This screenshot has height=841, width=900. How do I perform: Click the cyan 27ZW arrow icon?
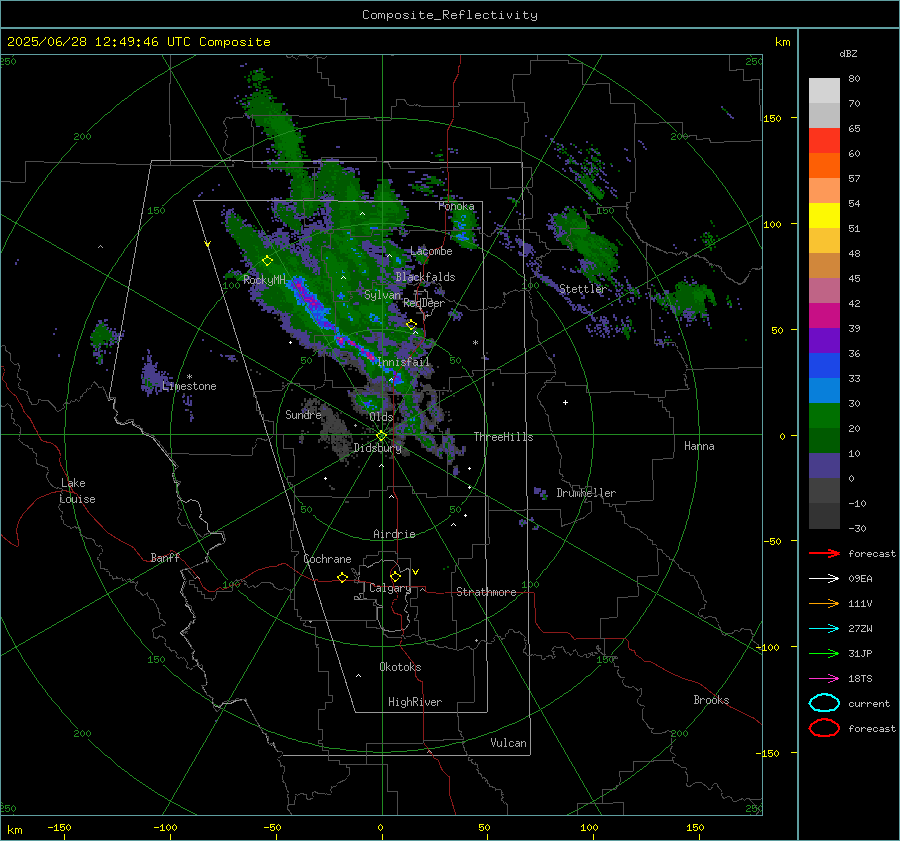click(824, 629)
